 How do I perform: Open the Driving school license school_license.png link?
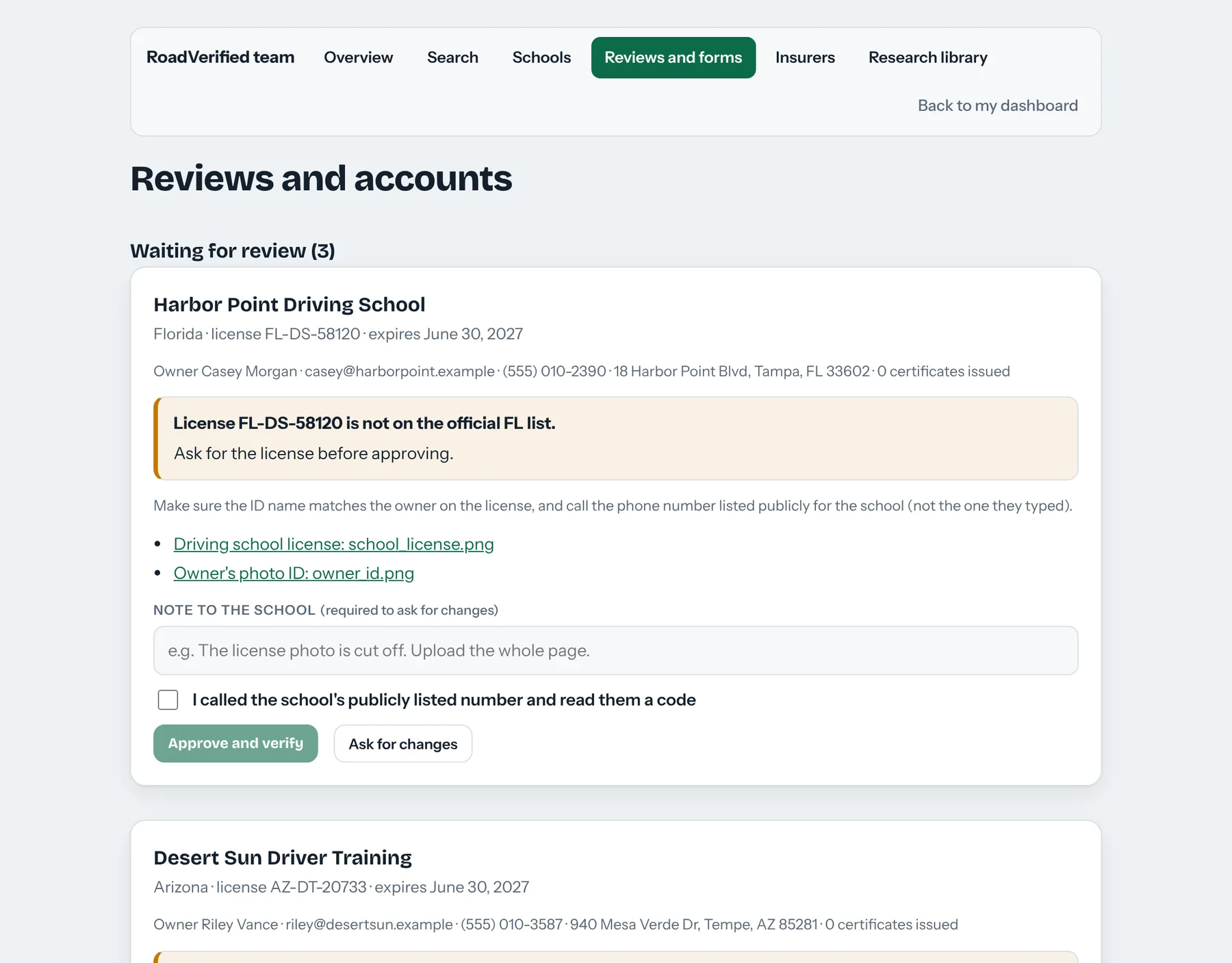point(333,544)
